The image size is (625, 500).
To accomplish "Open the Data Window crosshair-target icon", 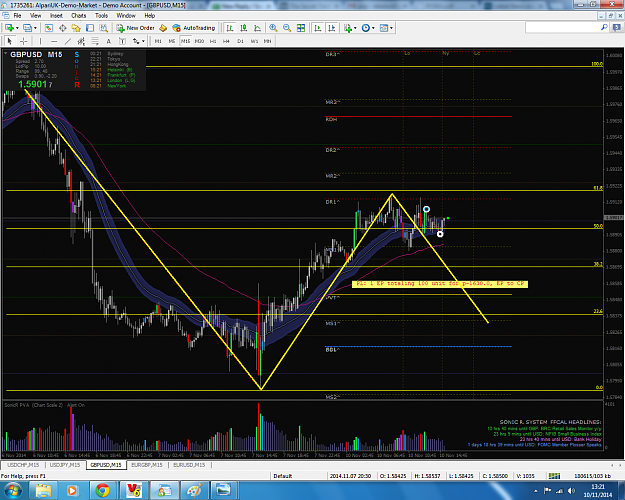I will 63,28.
